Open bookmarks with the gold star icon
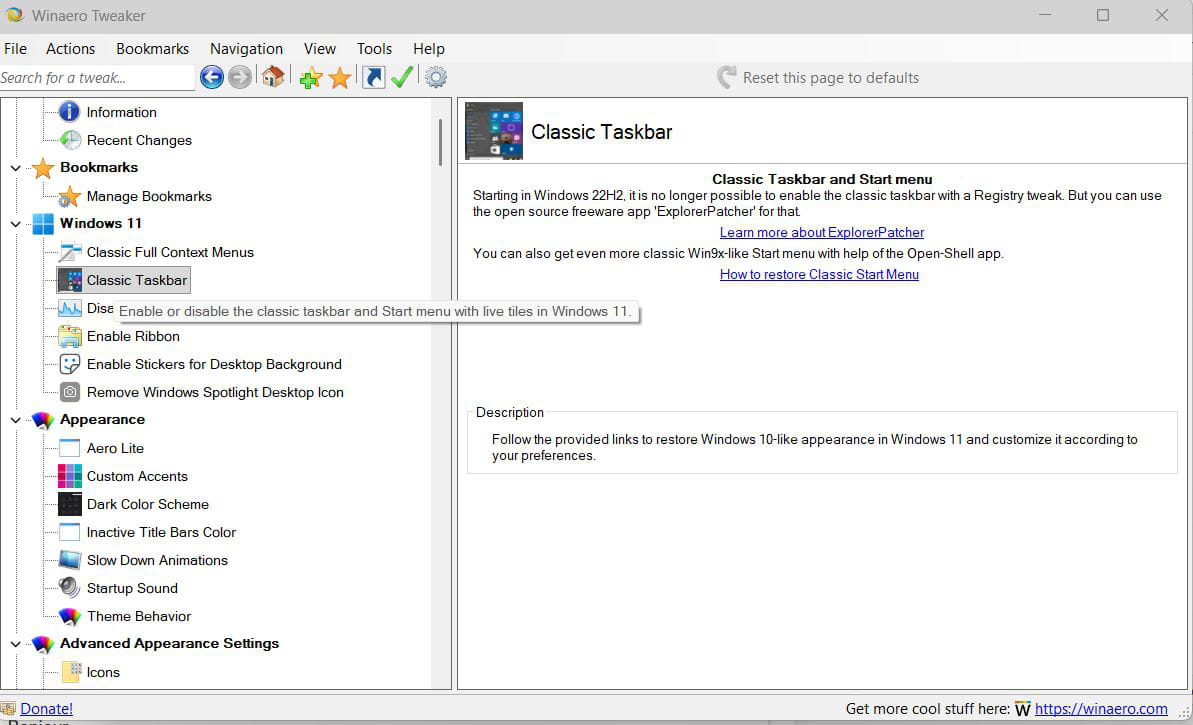Image resolution: width=1193 pixels, height=725 pixels. [340, 78]
